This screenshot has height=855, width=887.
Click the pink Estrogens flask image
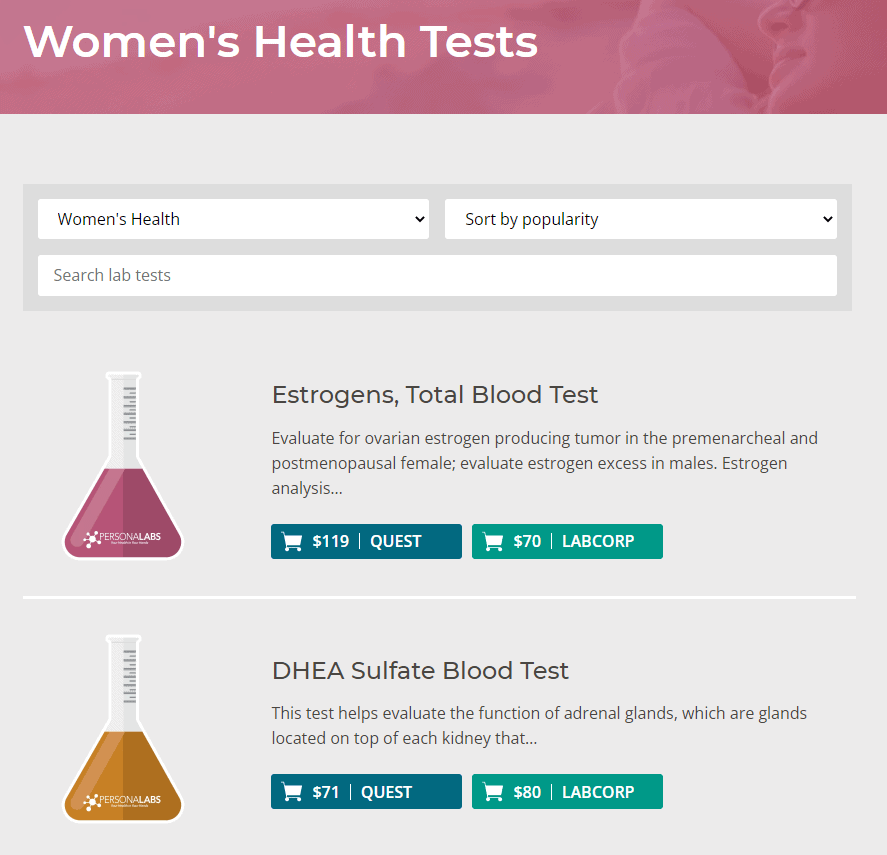123,466
